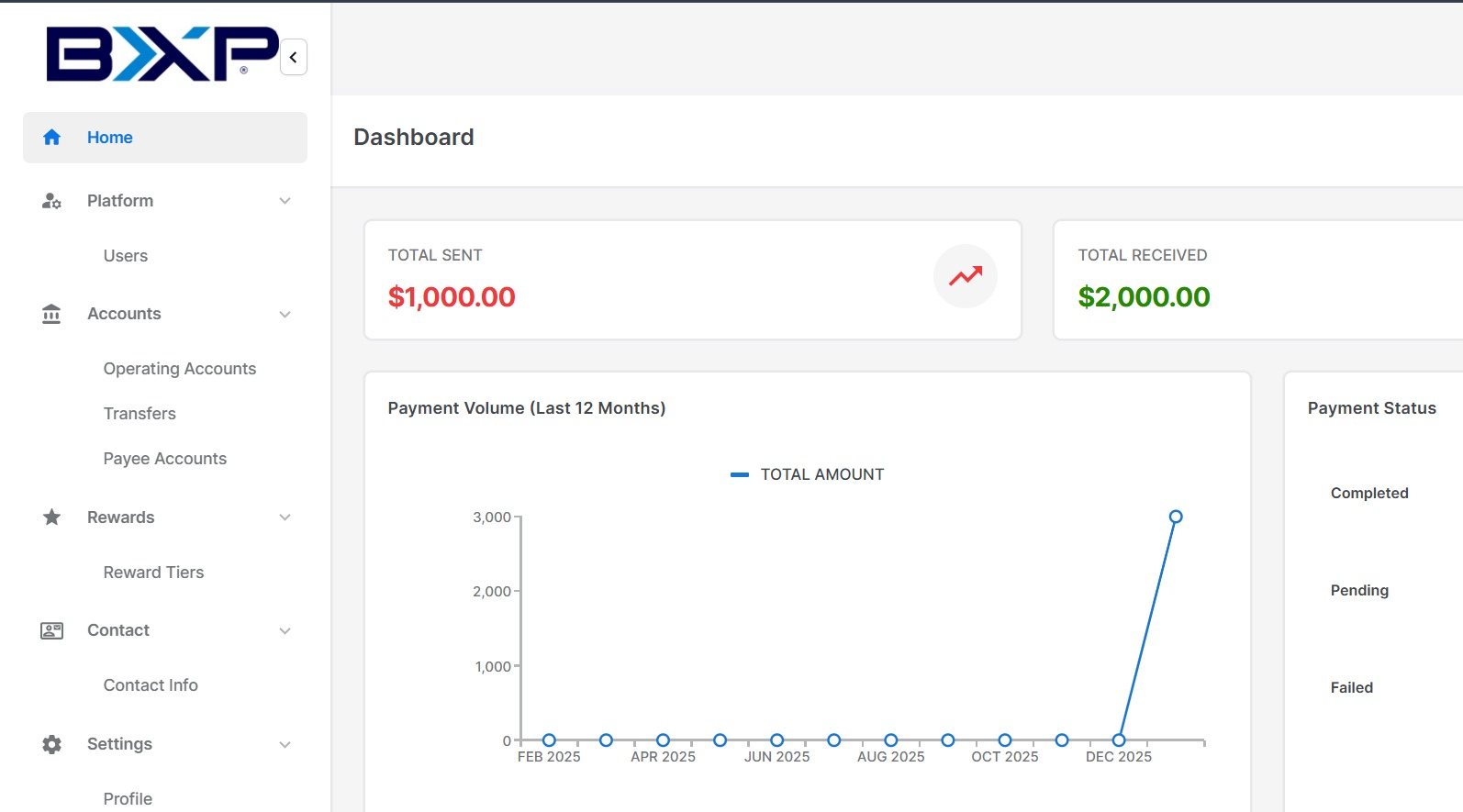Image resolution: width=1463 pixels, height=812 pixels.
Task: Click the Accounts bank icon
Action: click(x=51, y=315)
